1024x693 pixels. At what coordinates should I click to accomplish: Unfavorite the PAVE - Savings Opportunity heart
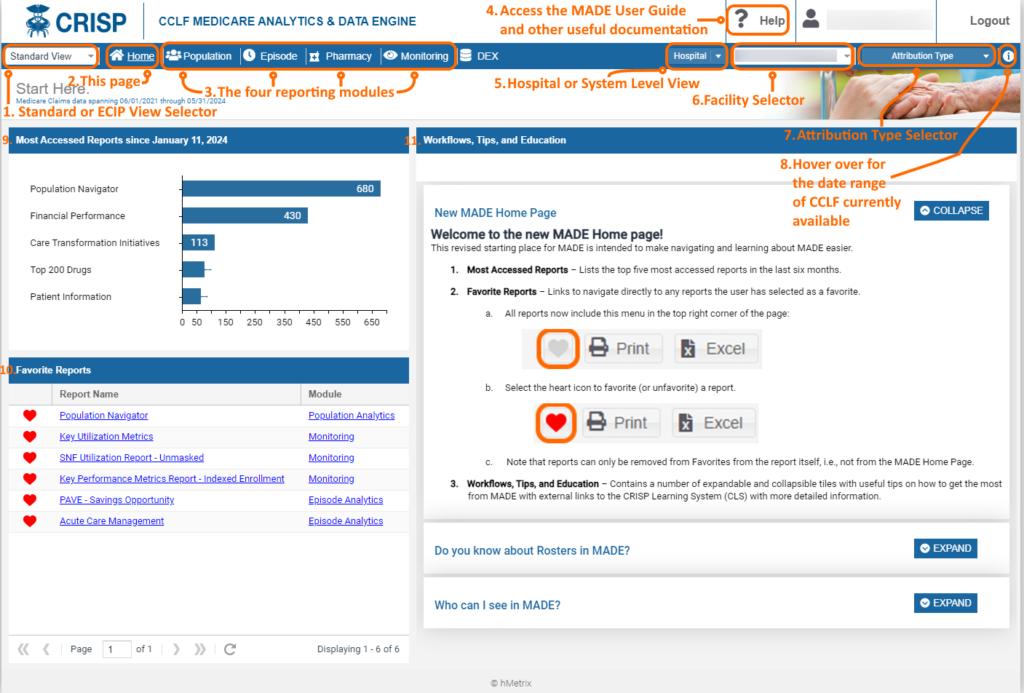click(29, 500)
